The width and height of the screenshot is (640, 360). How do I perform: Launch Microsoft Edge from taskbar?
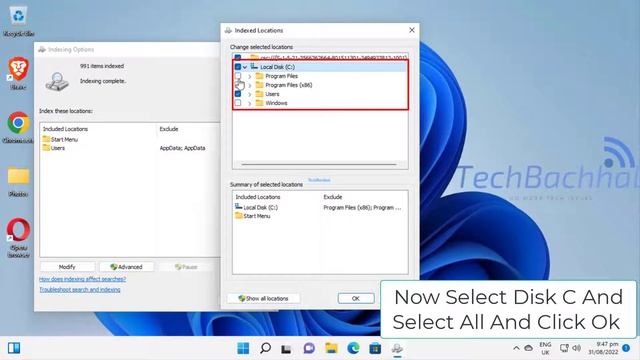[353, 348]
